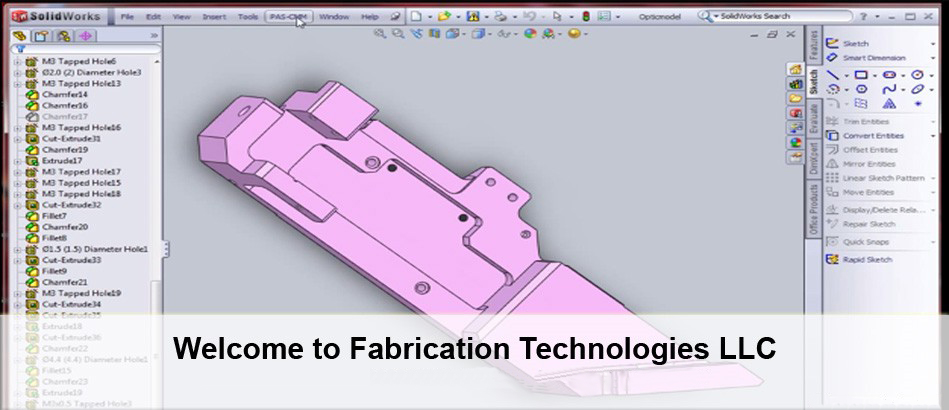Open the Sketch command dropdown arrow

933,44
